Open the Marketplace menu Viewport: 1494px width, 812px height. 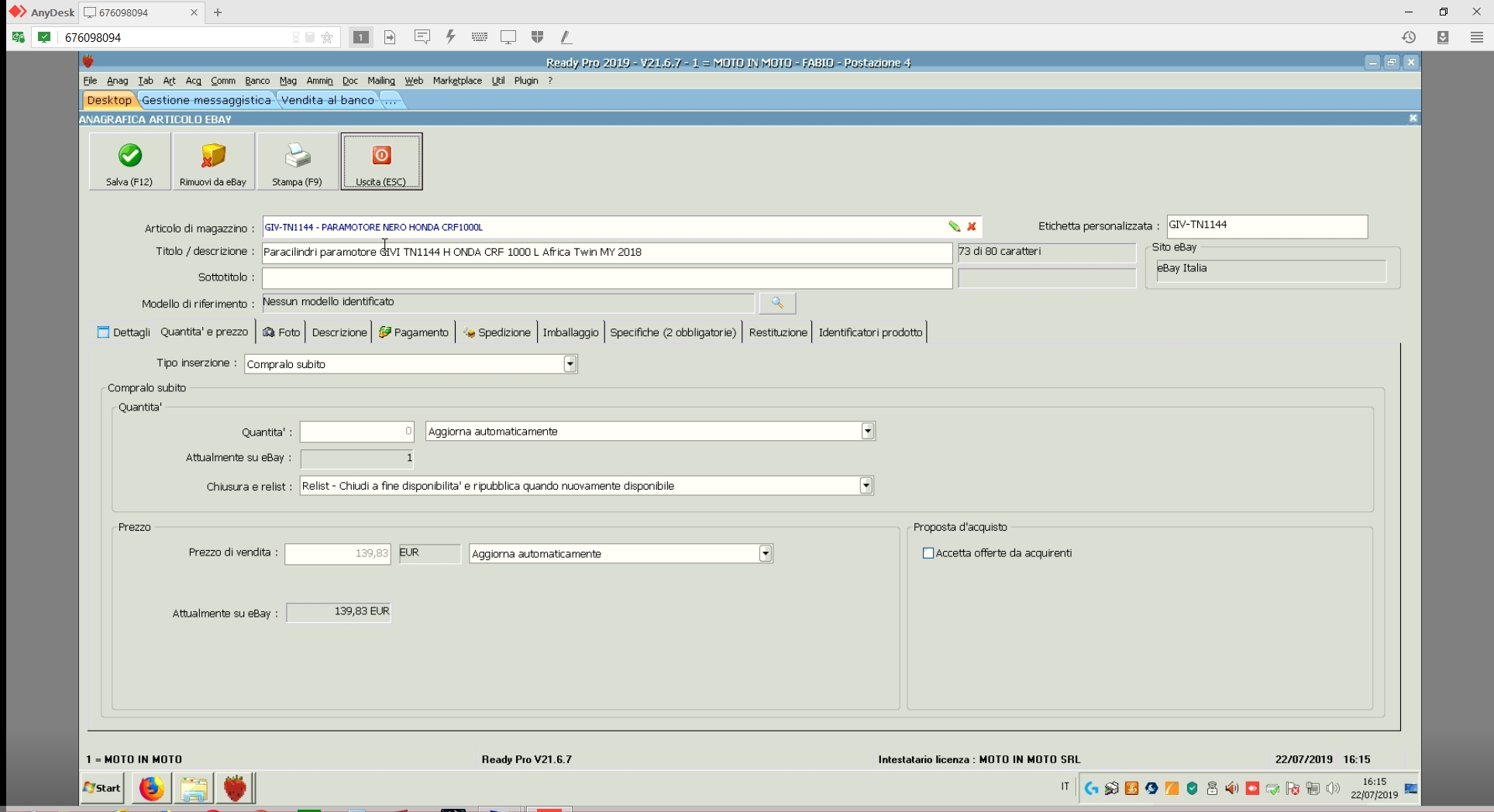click(x=457, y=81)
